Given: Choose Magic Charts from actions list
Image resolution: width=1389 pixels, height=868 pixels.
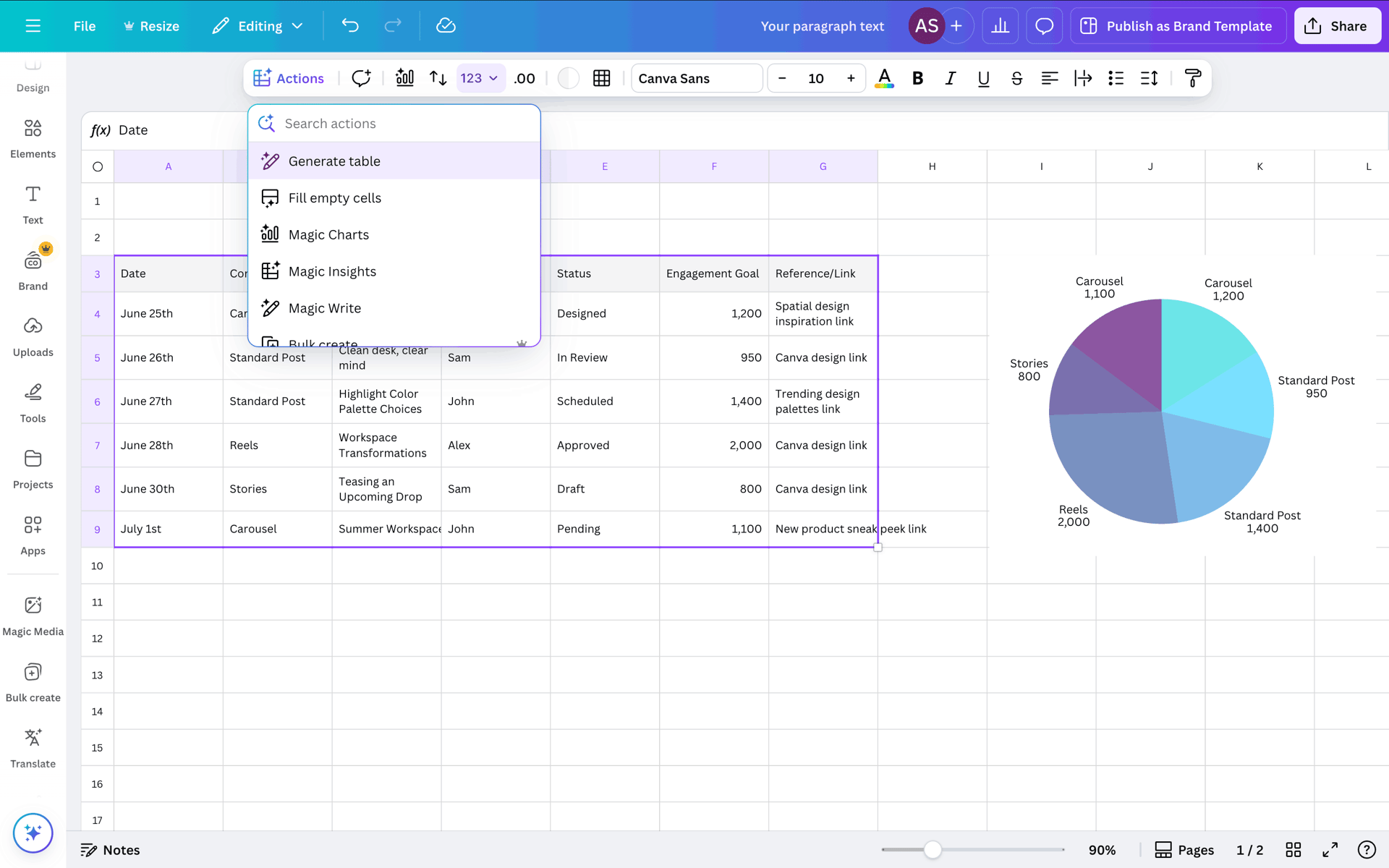Looking at the screenshot, I should tap(394, 235).
